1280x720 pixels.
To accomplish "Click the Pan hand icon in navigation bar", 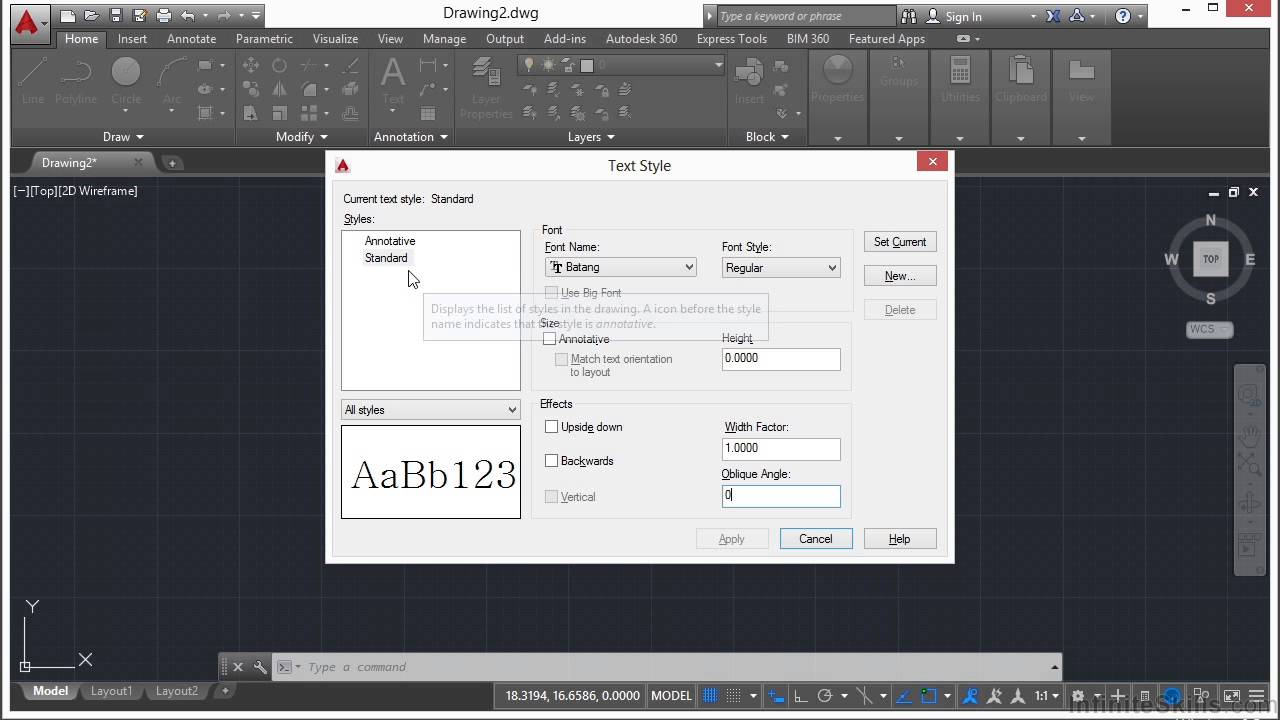I will (1249, 436).
